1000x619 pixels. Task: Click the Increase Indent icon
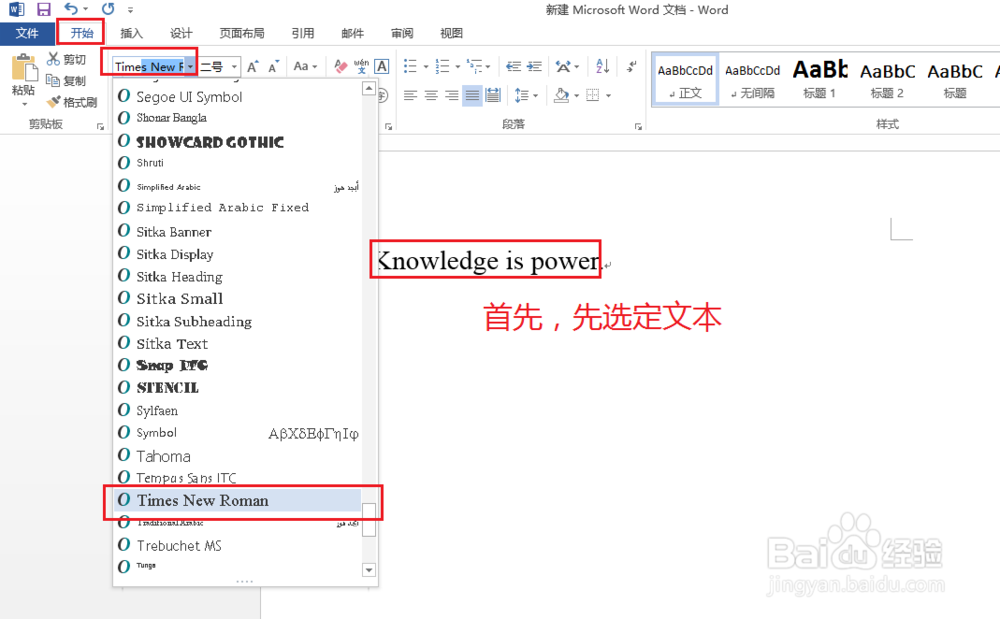tap(534, 66)
